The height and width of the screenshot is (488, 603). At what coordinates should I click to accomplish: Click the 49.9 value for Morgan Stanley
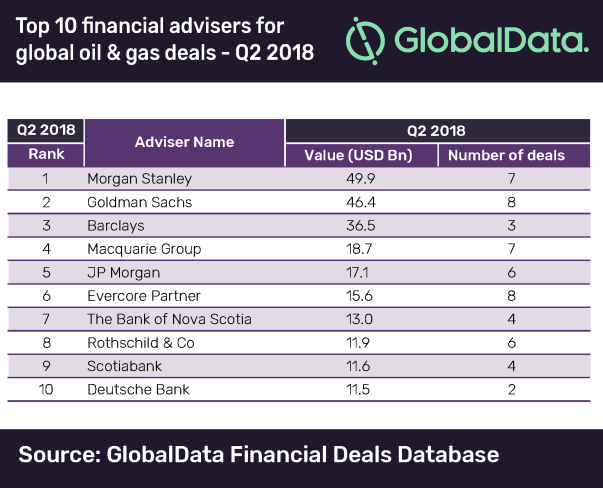click(360, 178)
